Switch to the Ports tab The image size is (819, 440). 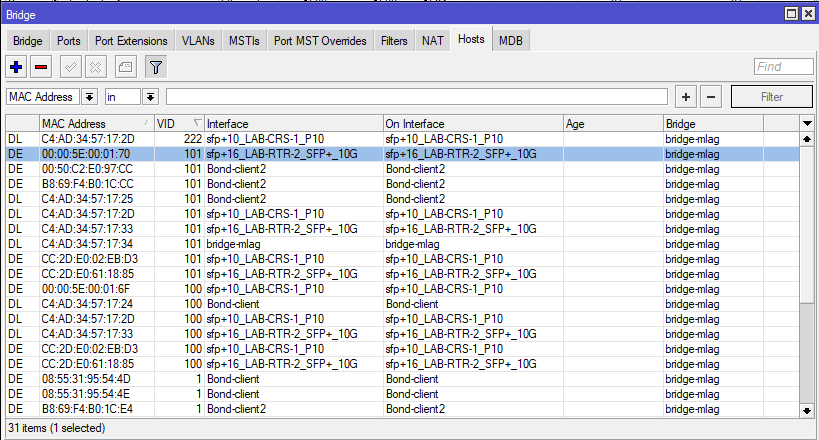(x=68, y=41)
